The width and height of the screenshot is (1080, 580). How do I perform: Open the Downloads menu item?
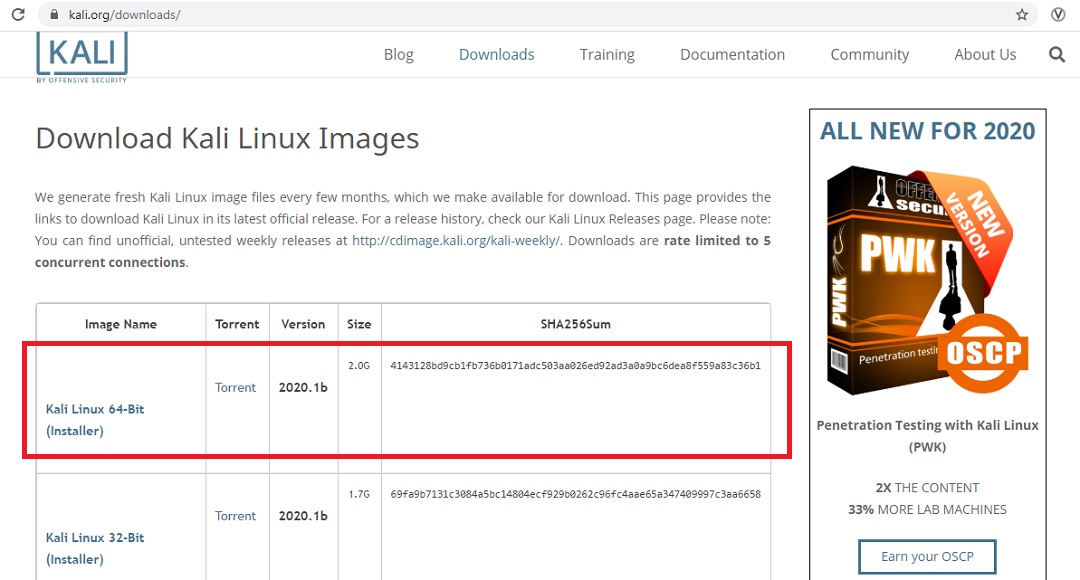tap(497, 54)
